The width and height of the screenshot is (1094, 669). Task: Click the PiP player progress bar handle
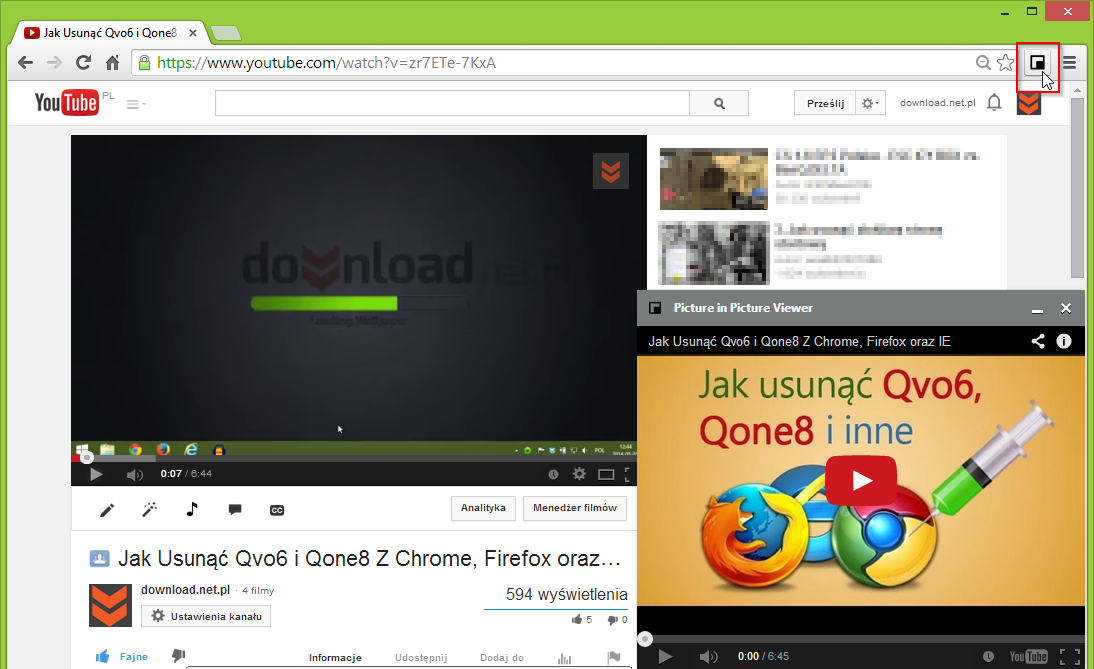click(x=645, y=639)
